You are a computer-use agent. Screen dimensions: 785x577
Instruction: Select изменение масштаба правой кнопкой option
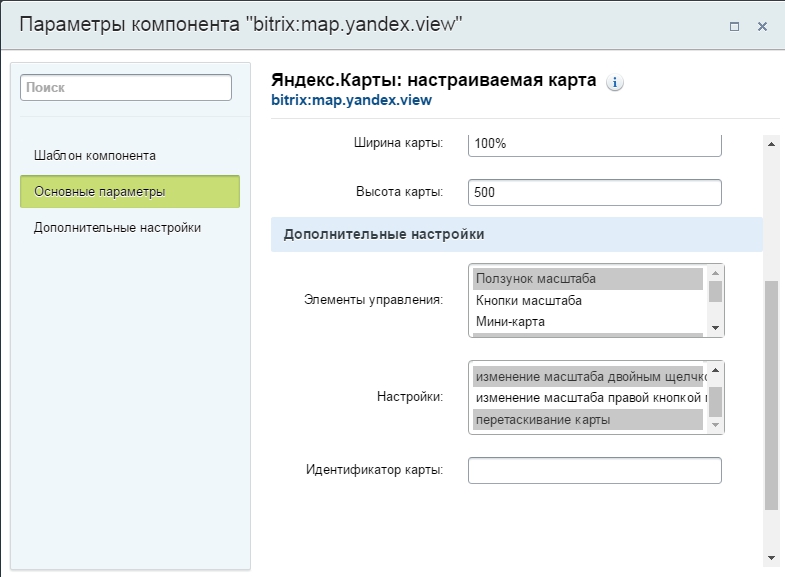pyautogui.click(x=589, y=398)
